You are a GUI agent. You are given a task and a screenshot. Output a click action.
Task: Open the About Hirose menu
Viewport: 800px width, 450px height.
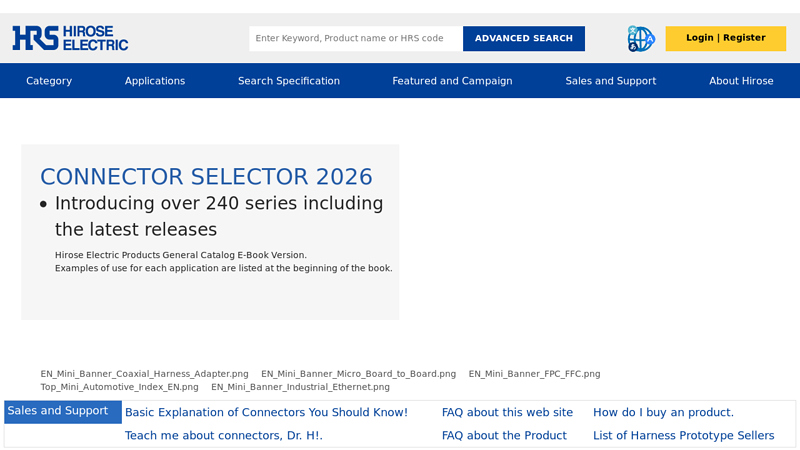[x=741, y=81]
